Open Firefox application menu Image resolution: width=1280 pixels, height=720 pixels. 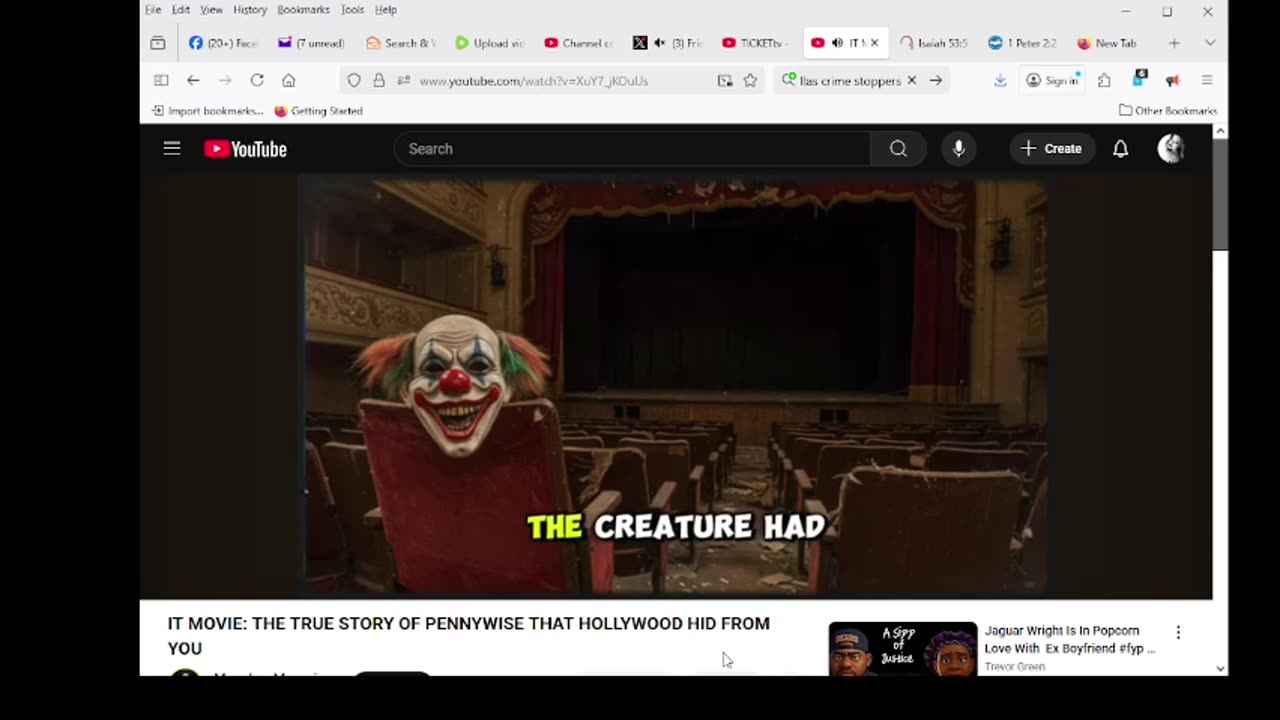click(1207, 80)
